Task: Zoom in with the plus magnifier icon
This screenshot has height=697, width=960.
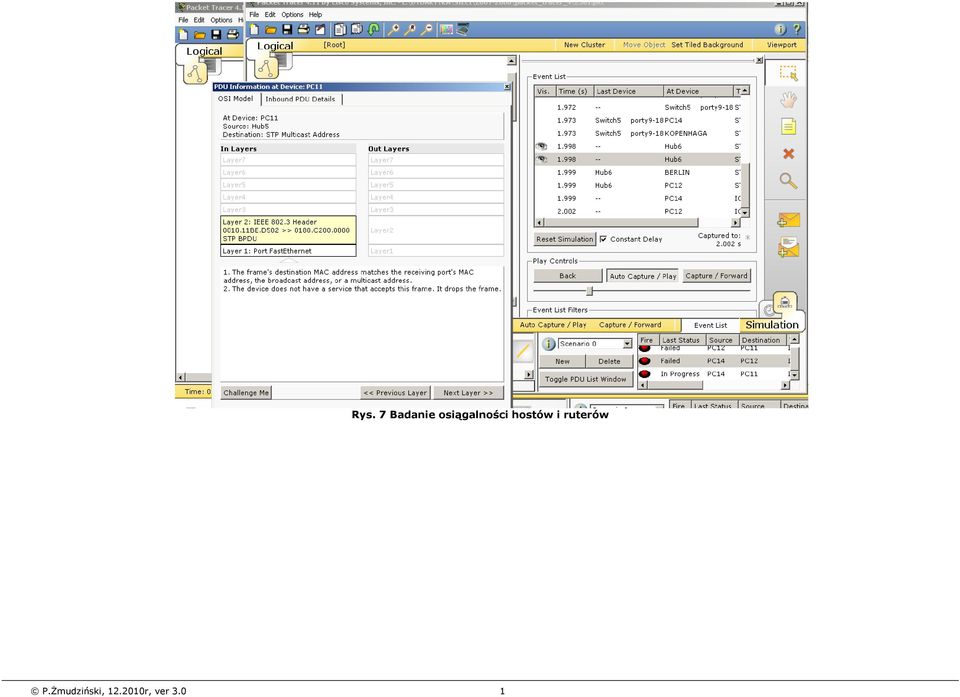Action: [x=394, y=29]
